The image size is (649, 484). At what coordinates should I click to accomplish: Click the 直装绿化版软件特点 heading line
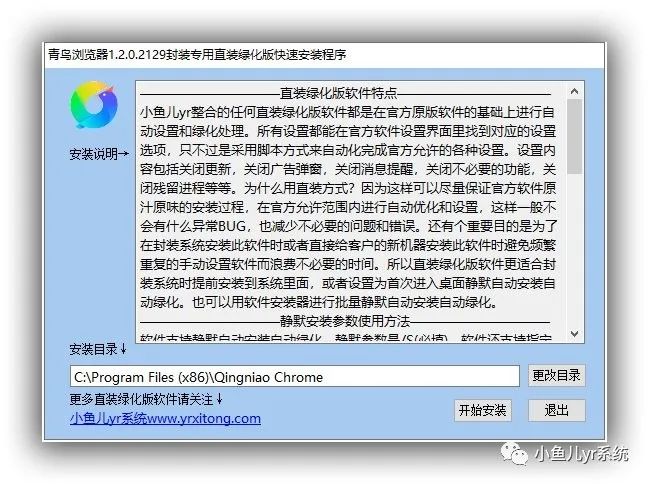pyautogui.click(x=345, y=93)
